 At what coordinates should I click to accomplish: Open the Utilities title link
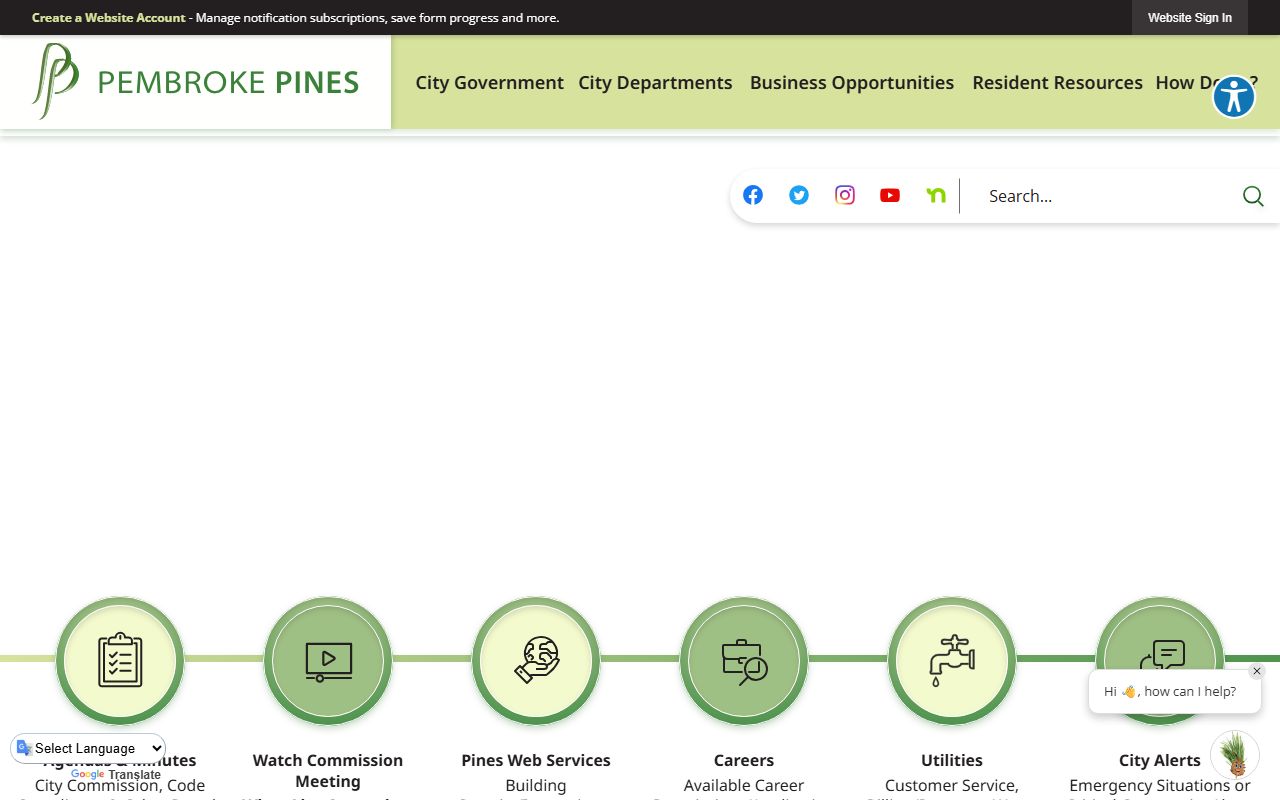[952, 760]
